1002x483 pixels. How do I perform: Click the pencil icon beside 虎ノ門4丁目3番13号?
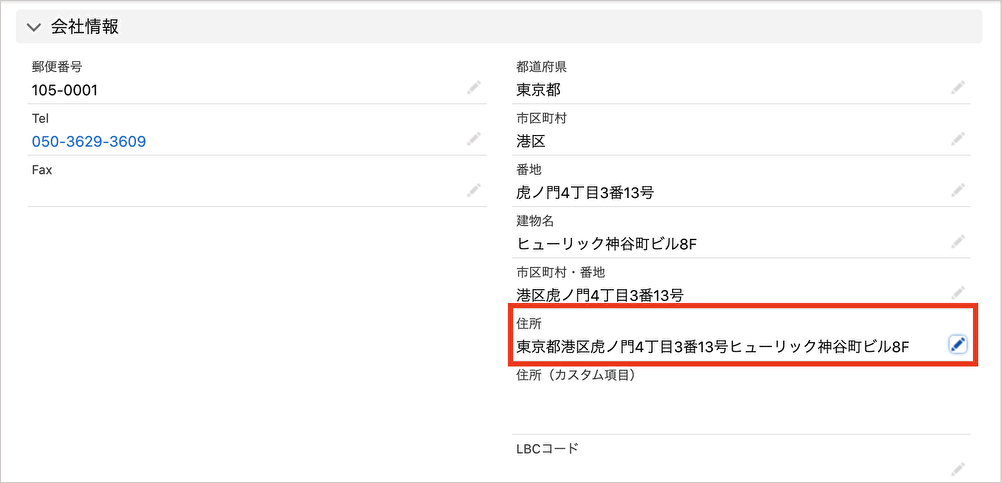pos(957,190)
